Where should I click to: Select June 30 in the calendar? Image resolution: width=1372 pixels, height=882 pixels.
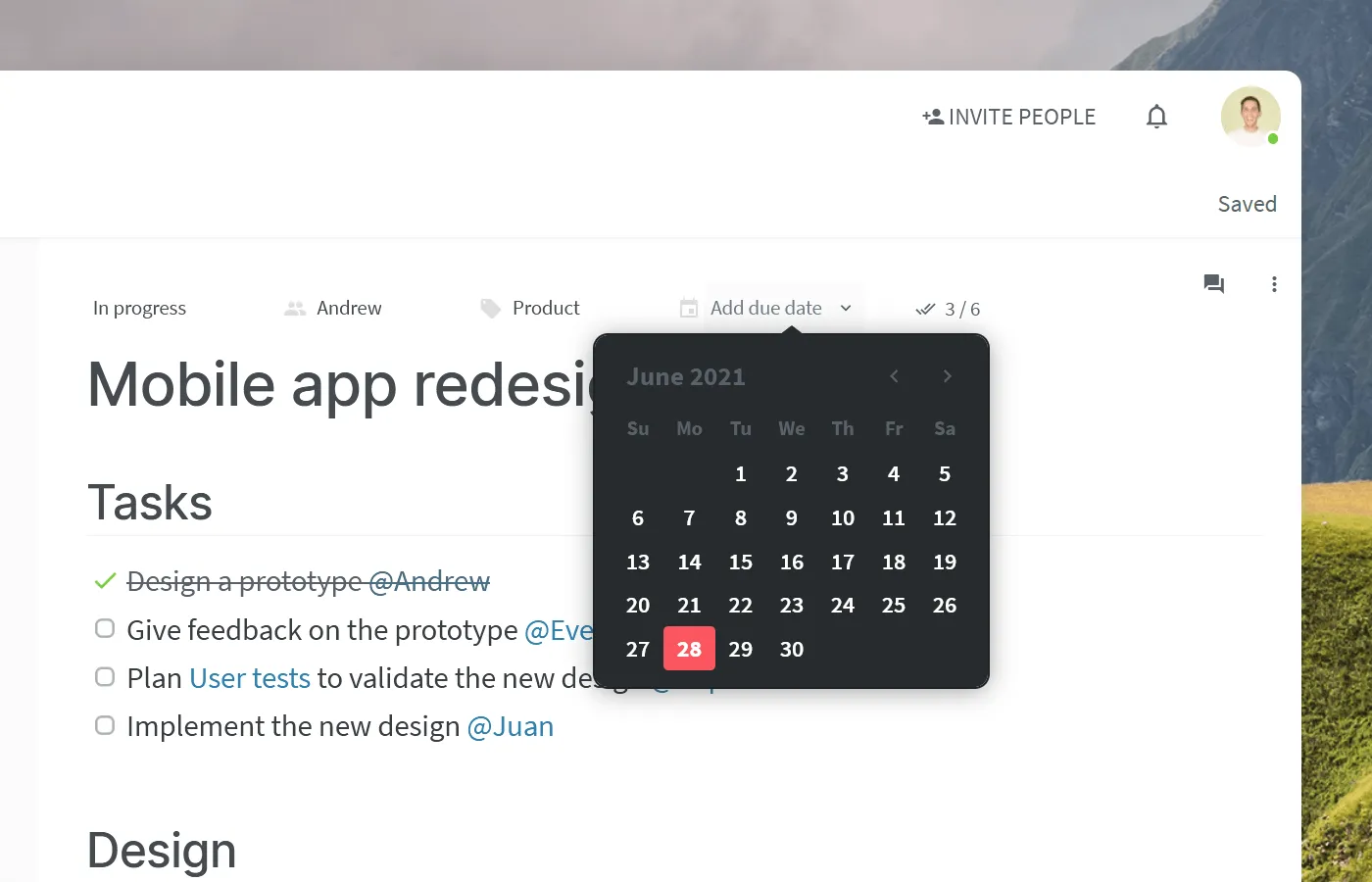click(792, 649)
